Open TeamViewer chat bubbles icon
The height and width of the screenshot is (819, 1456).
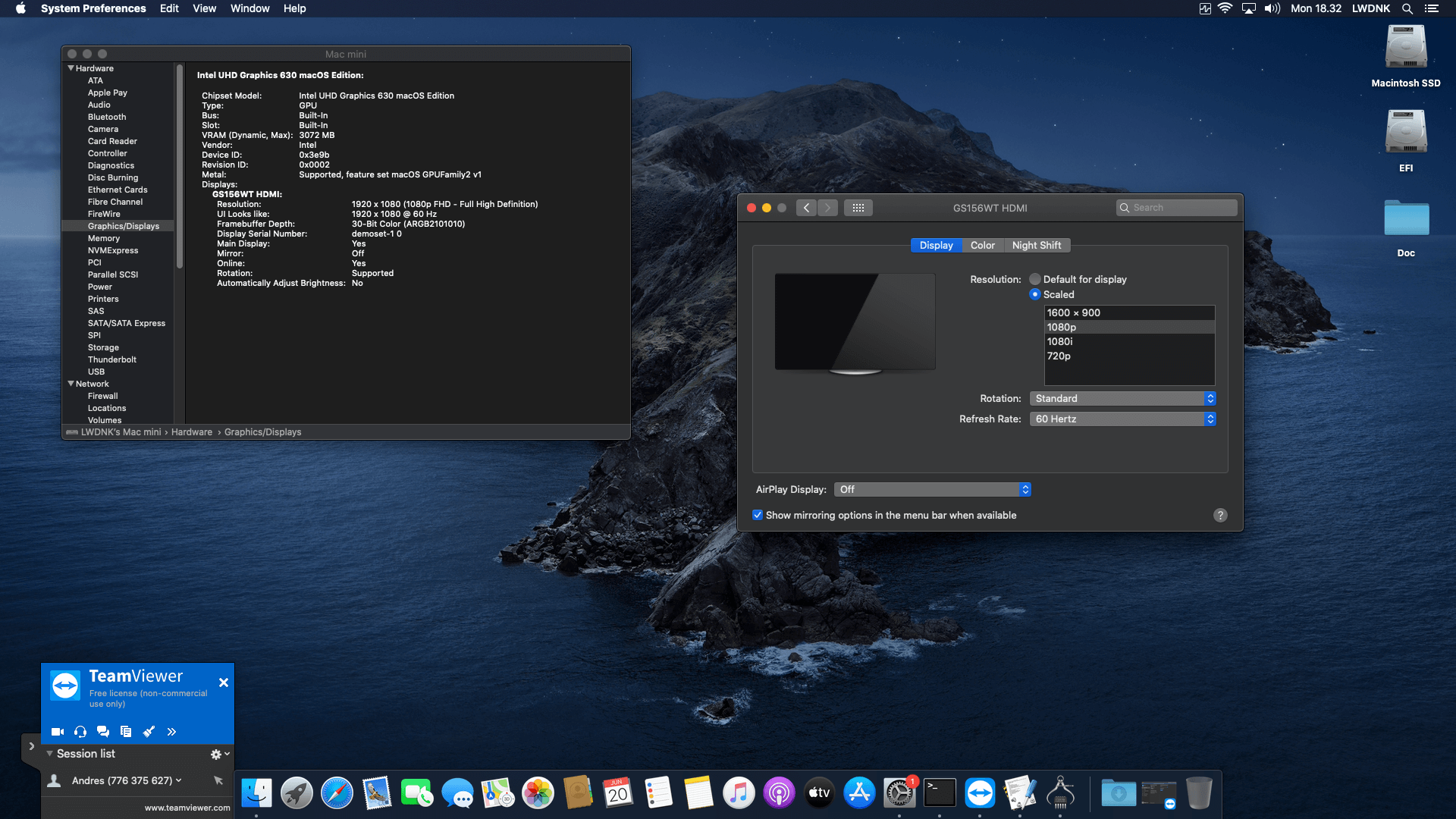pos(103,732)
